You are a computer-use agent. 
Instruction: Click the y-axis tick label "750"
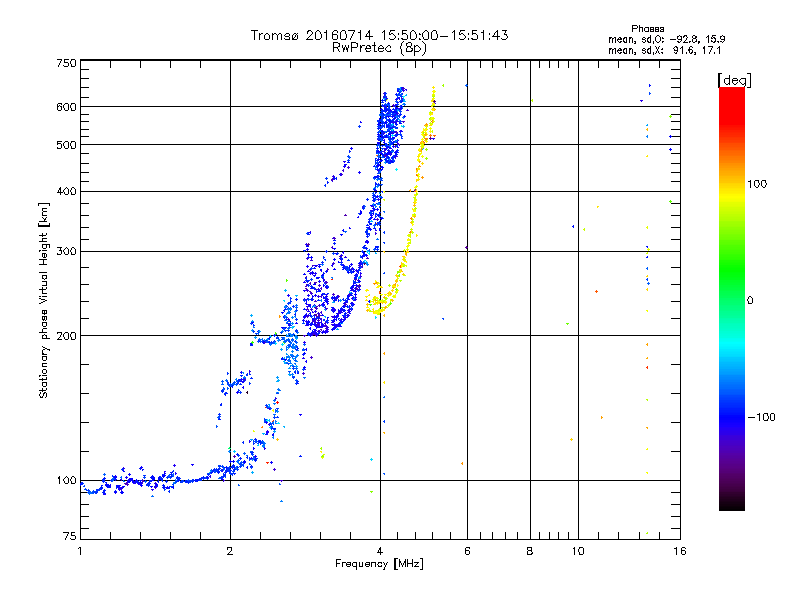point(66,63)
